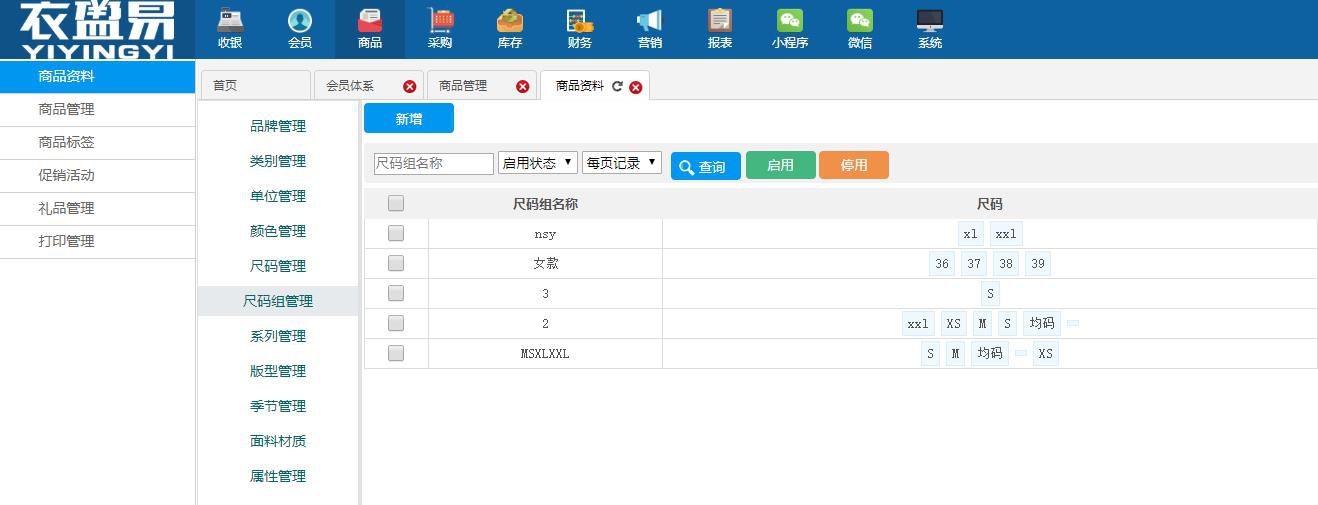Select the checkbox for 女款 row
This screenshot has height=505, width=1318.
396,264
